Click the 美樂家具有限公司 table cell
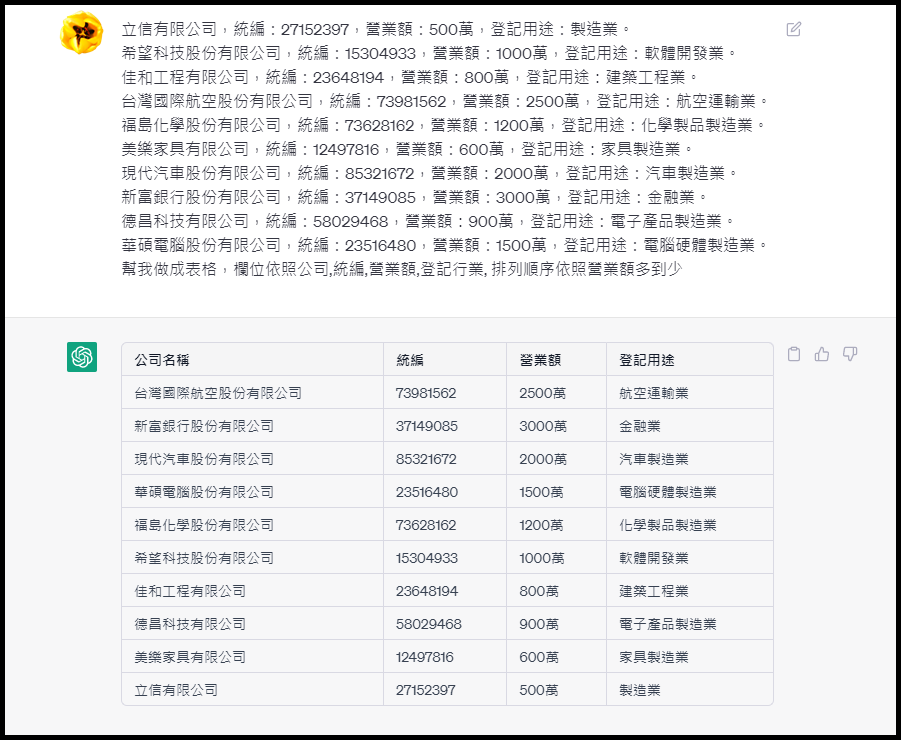 point(252,657)
